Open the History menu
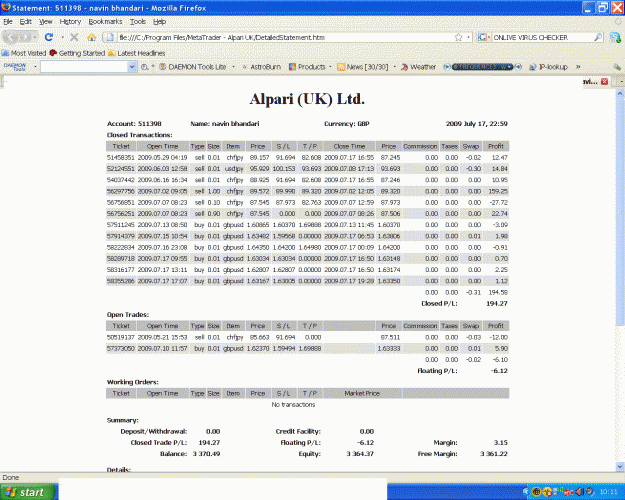Image resolution: width=625 pixels, height=500 pixels. click(70, 22)
